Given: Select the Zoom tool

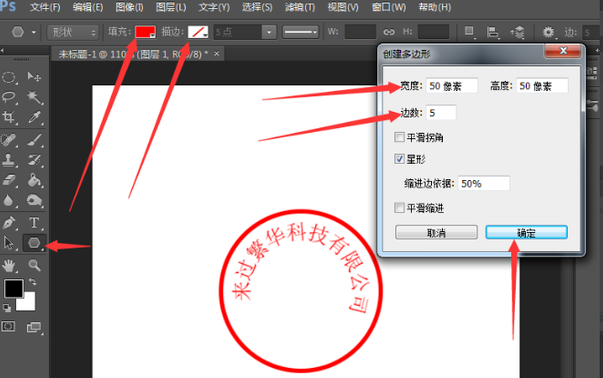Looking at the screenshot, I should [34, 265].
